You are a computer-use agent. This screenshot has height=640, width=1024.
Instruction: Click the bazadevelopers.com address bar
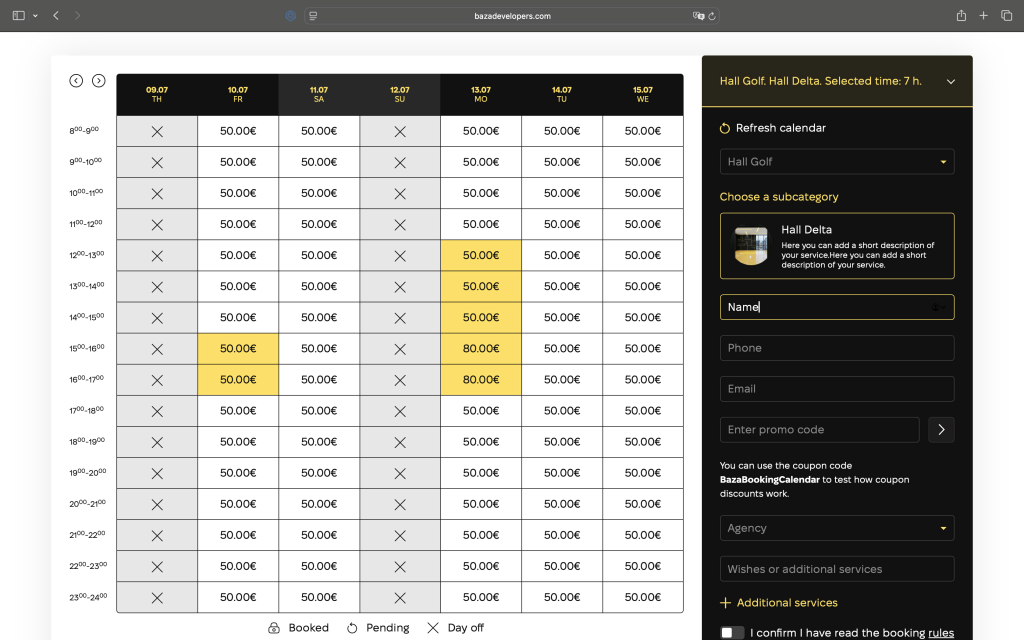(512, 16)
